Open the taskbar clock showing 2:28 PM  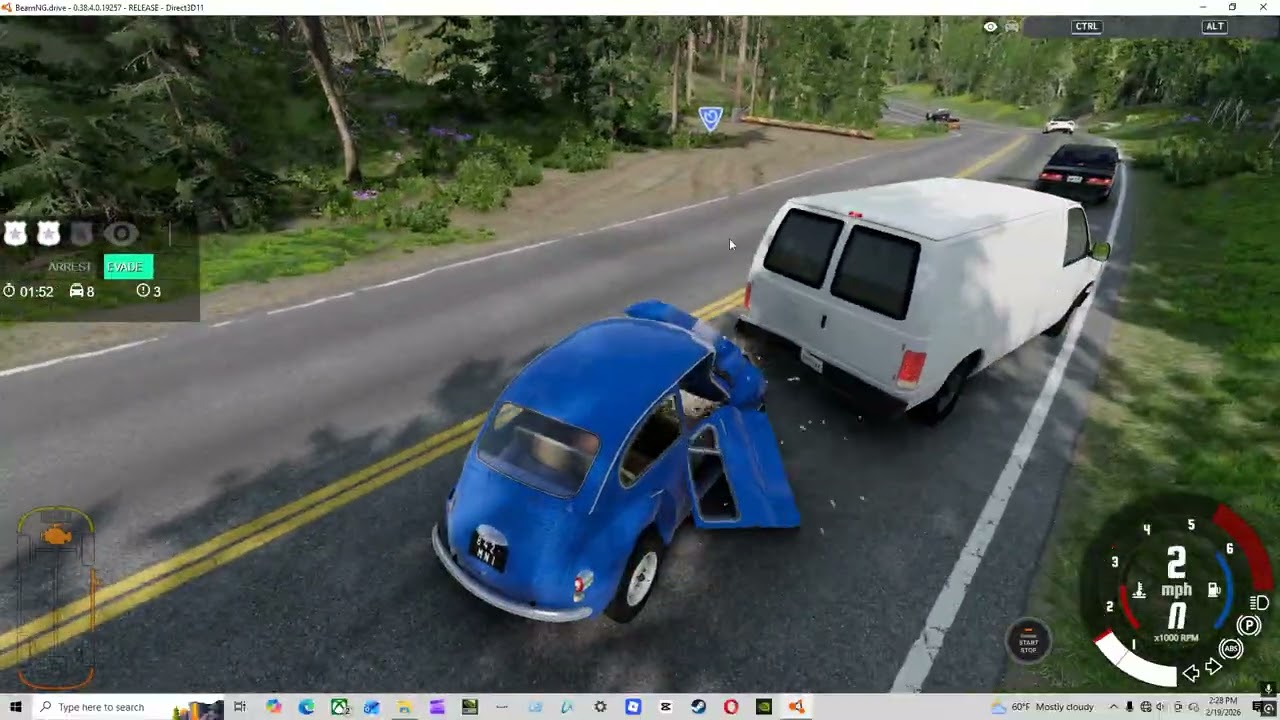pyautogui.click(x=1224, y=706)
